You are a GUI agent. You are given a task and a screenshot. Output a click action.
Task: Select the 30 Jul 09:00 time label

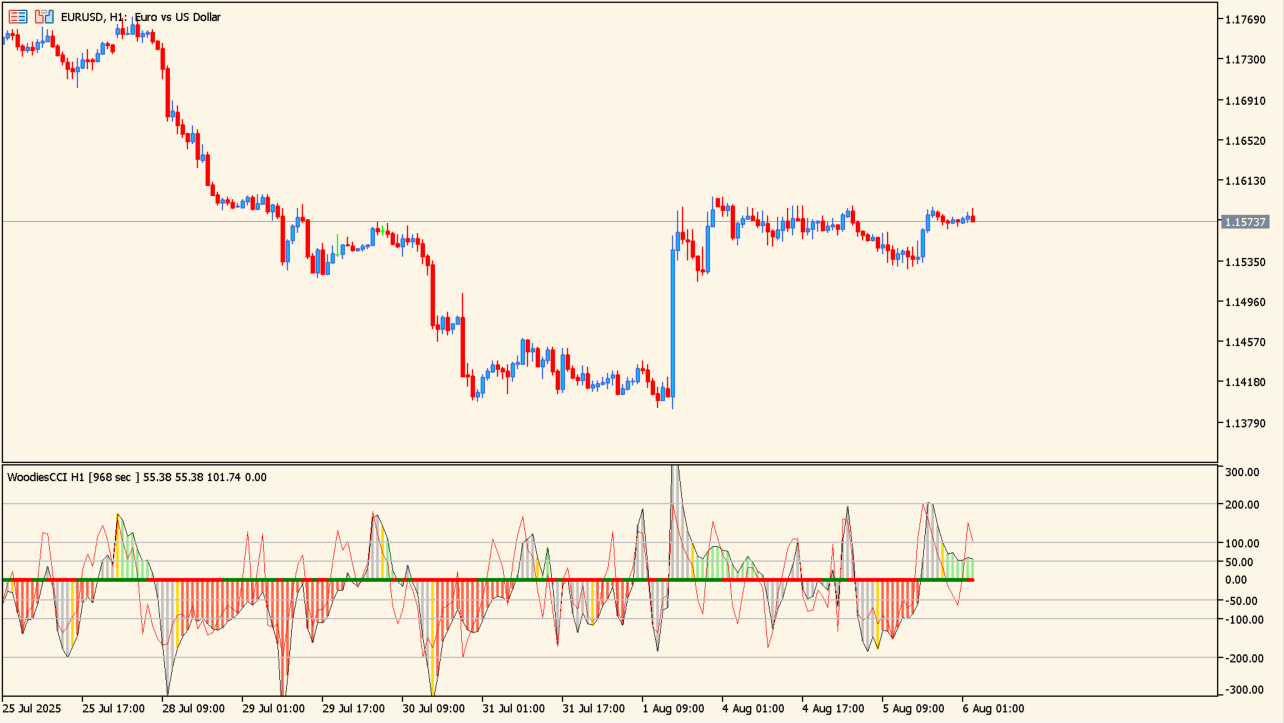pyautogui.click(x=431, y=708)
